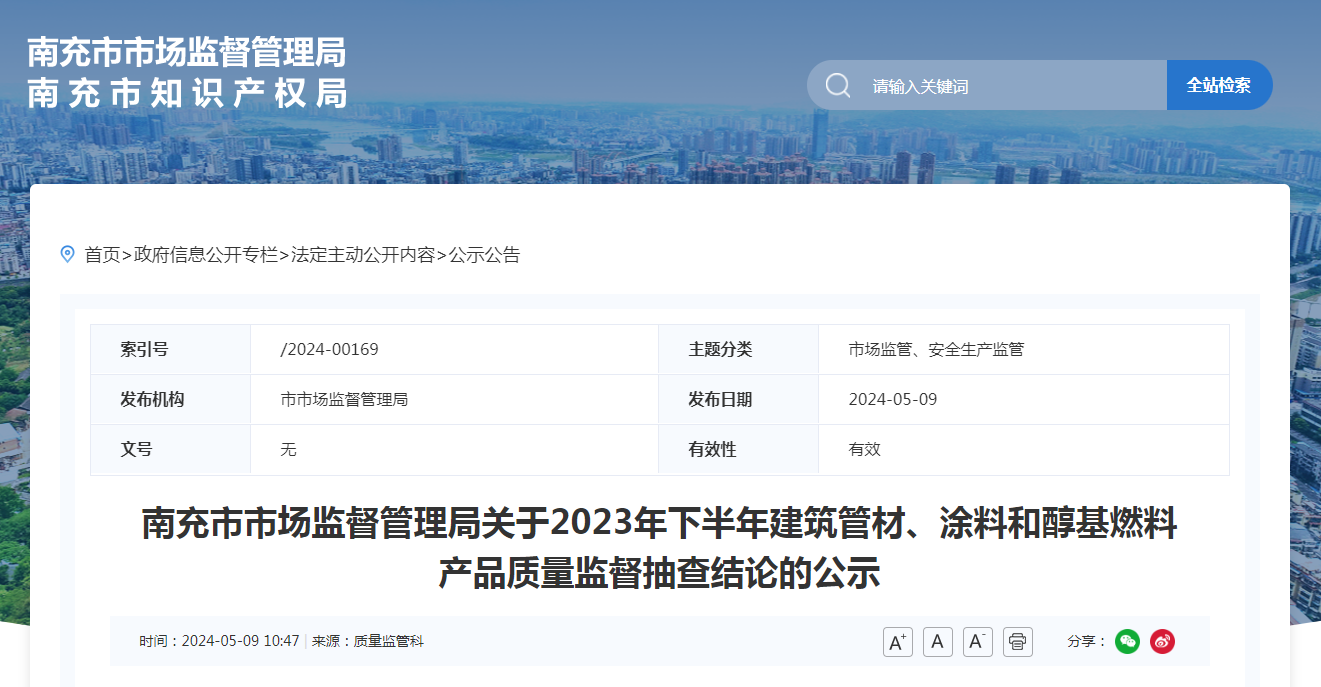Navigate to 公示公告 breadcrumb item
Screen dimensions: 1321x687
484,255
